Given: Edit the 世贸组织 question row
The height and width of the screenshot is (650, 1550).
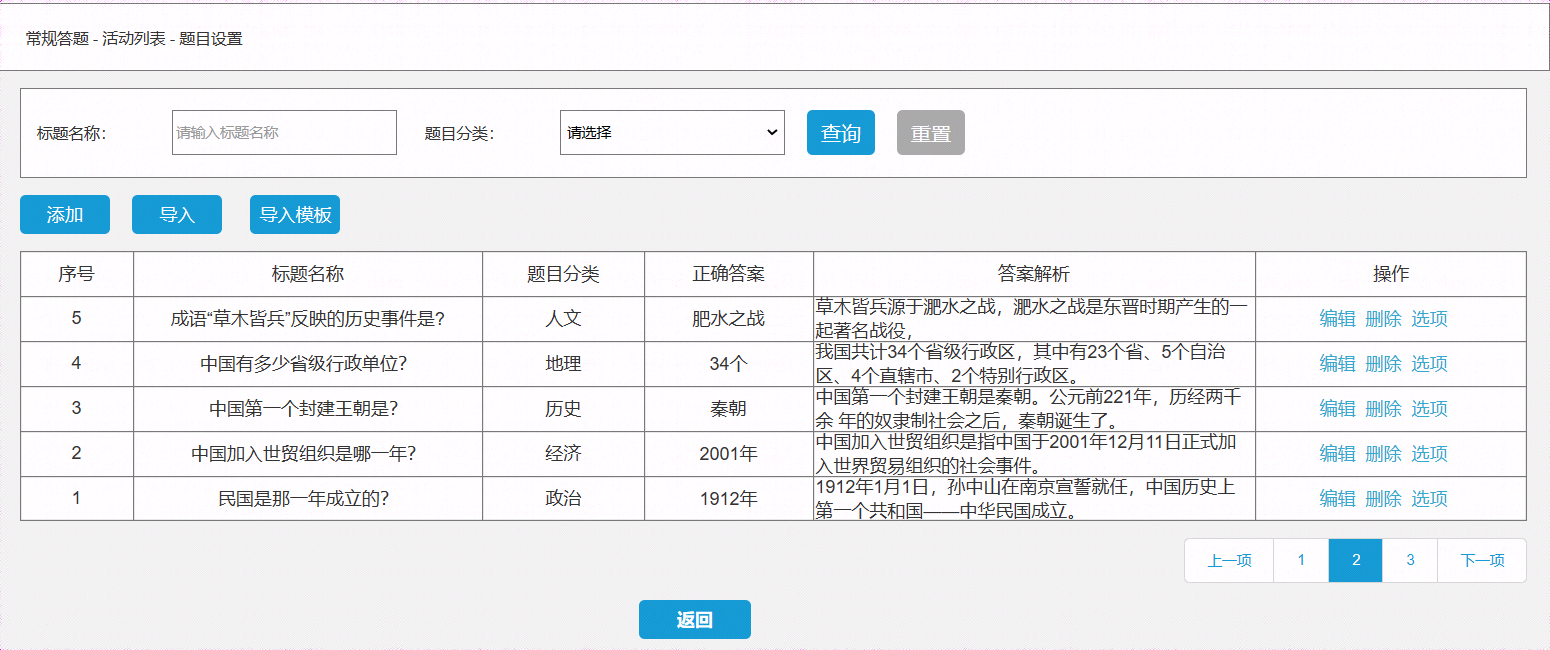Looking at the screenshot, I should click(x=1337, y=454).
